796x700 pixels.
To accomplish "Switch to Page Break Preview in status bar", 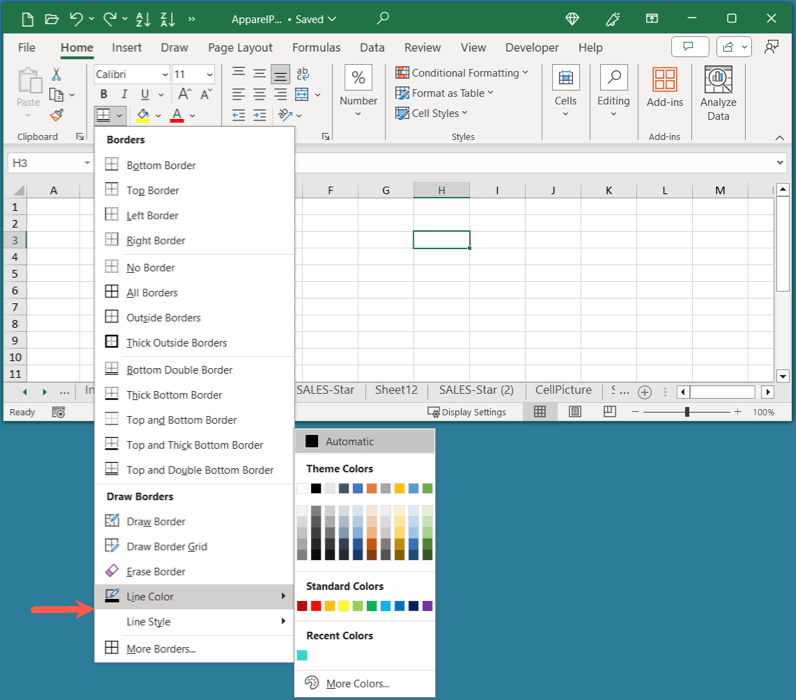I will tap(609, 412).
